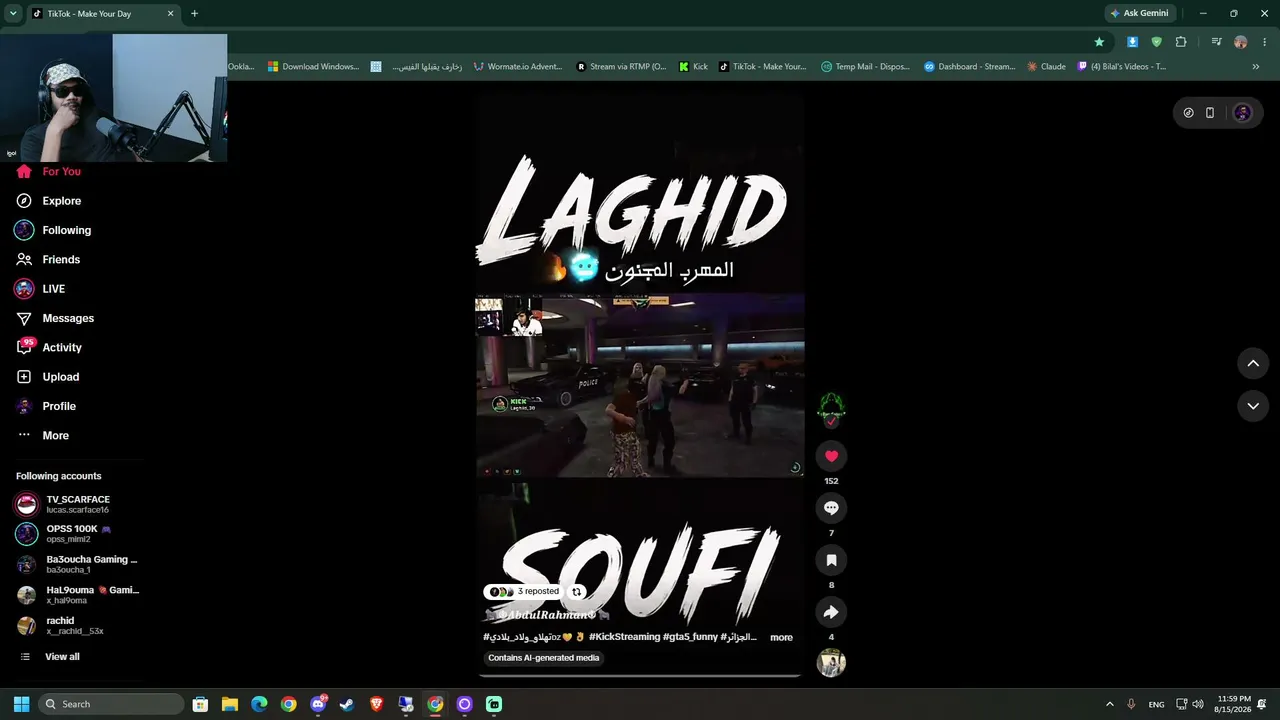
Task: Click the taskbar Search box
Action: (112, 704)
